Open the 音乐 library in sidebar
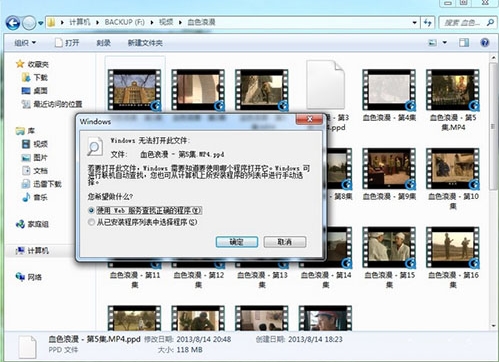Screen dimensions: 499x362 coord(35,197)
